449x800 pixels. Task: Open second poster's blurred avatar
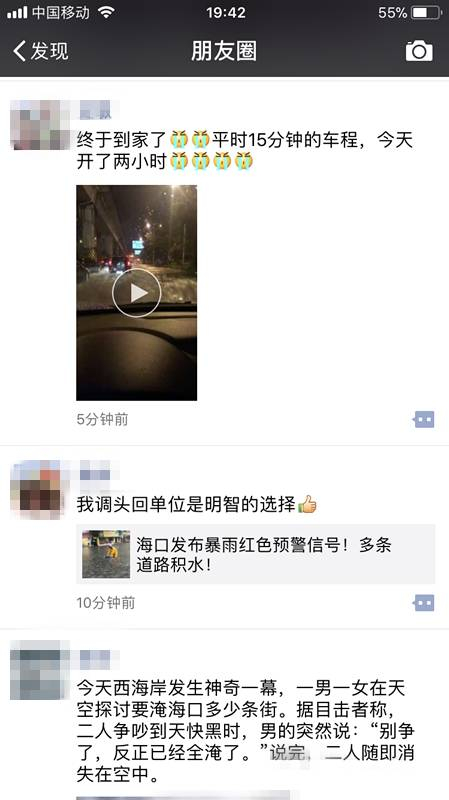(40, 488)
